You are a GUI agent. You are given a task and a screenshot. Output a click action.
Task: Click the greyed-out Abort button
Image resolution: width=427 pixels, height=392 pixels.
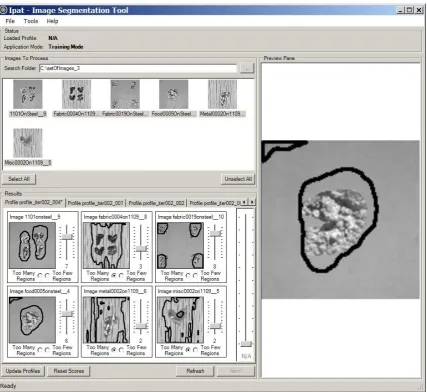(236, 371)
